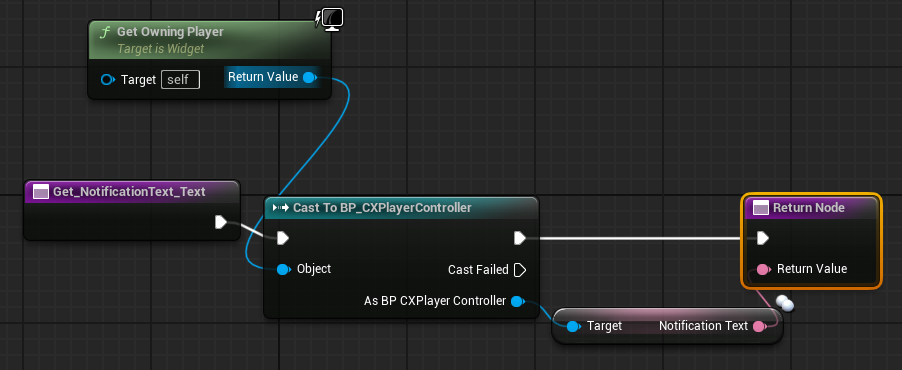Click the Return Node header icon
Screen dimensions: 902x370
tap(761, 208)
